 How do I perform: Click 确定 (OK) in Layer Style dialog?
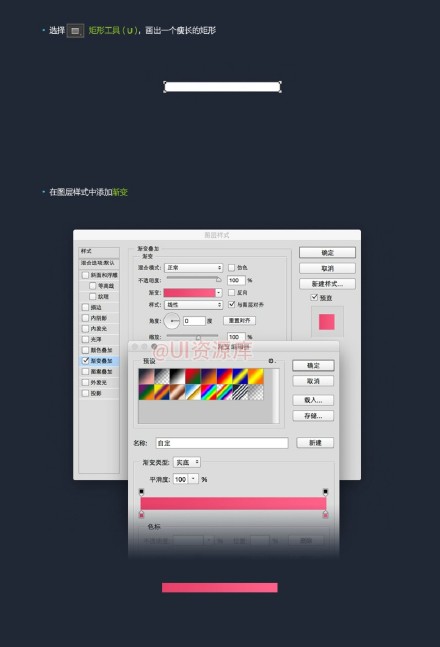coord(327,253)
